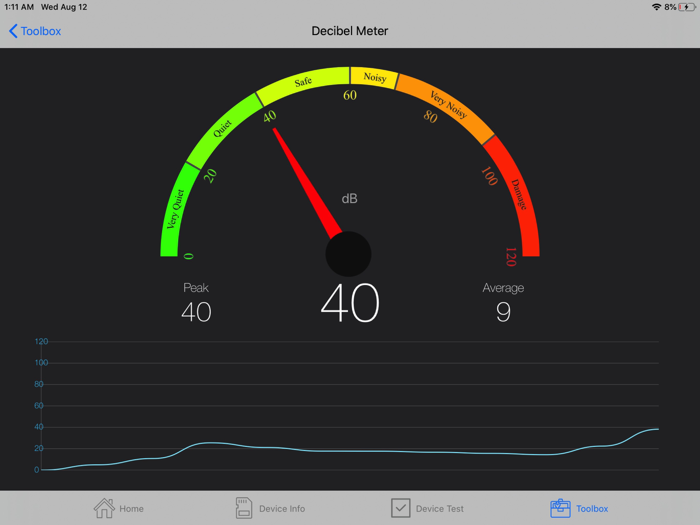Viewport: 700px width, 525px height.
Task: Tap the Average label
Action: 503,288
